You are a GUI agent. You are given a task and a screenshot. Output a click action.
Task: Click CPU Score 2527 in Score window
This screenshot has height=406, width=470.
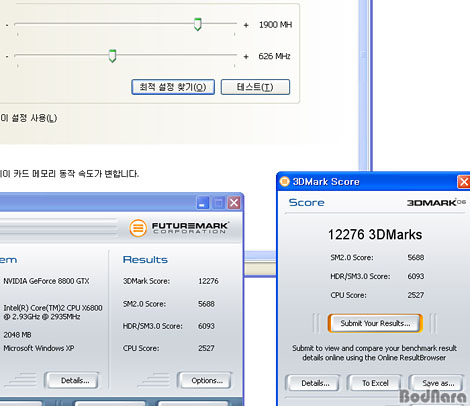416,295
